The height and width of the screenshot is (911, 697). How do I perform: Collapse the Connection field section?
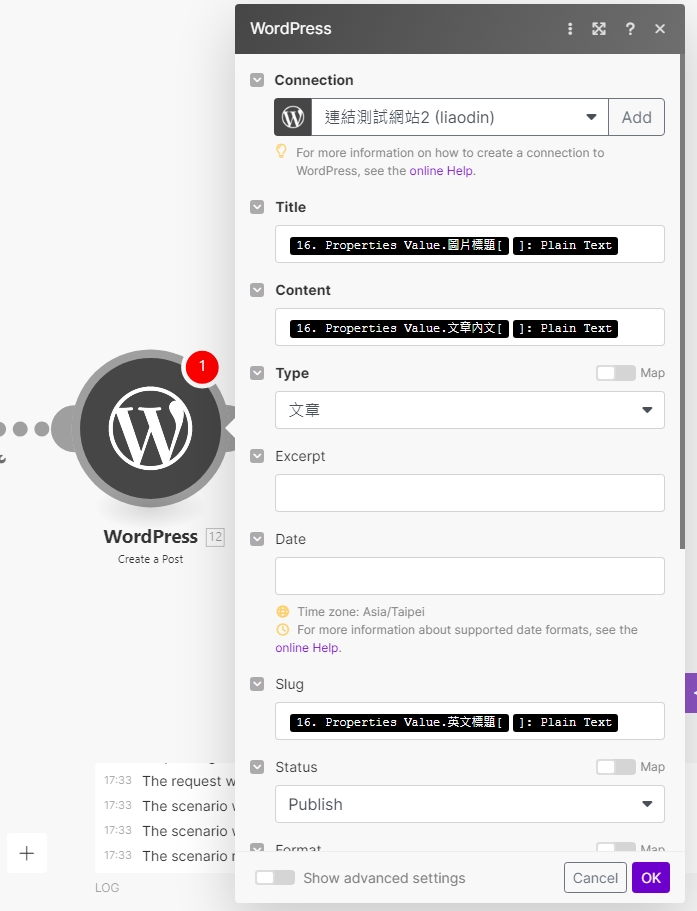[257, 80]
